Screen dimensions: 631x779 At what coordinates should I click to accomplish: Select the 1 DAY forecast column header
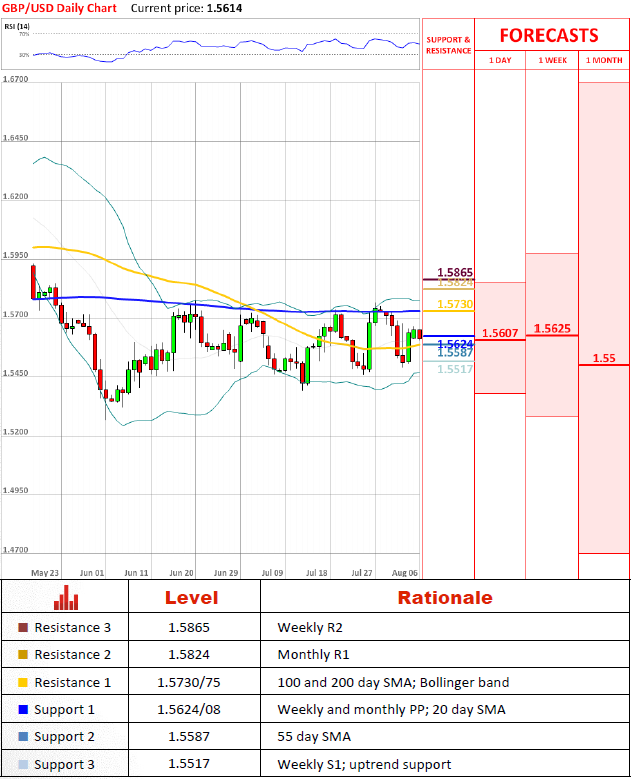coord(499,61)
